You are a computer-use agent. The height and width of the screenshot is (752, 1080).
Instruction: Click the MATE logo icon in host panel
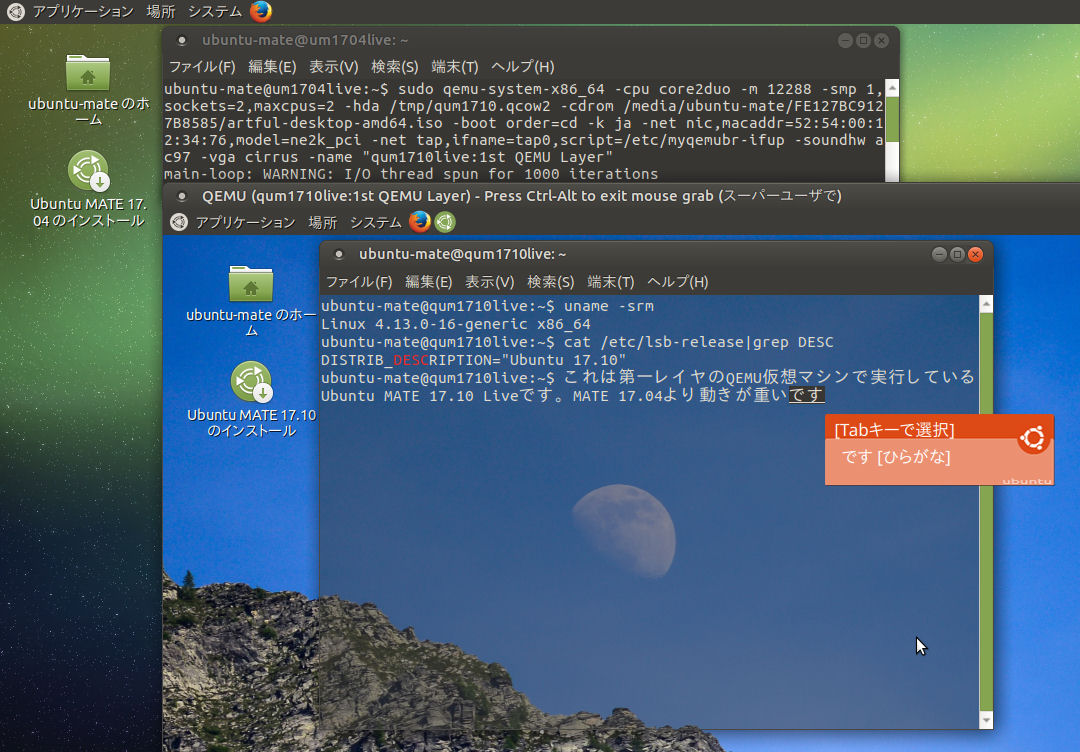[x=15, y=12]
